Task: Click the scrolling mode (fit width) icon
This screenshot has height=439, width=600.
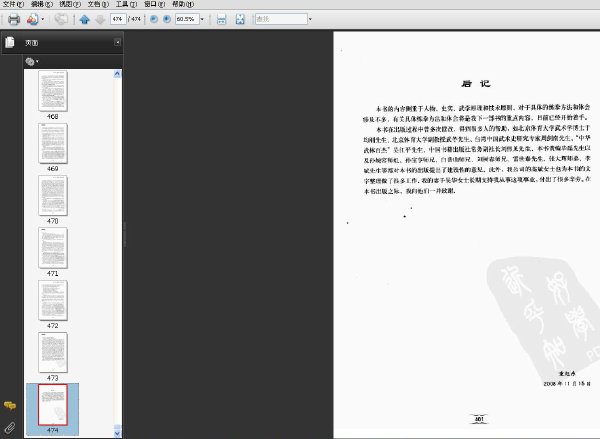Action: tap(222, 19)
